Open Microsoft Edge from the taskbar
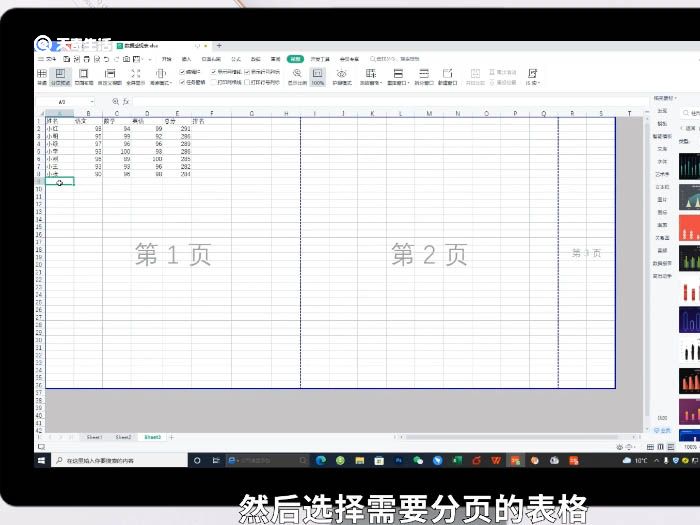This screenshot has height=525, width=700. [x=321, y=460]
